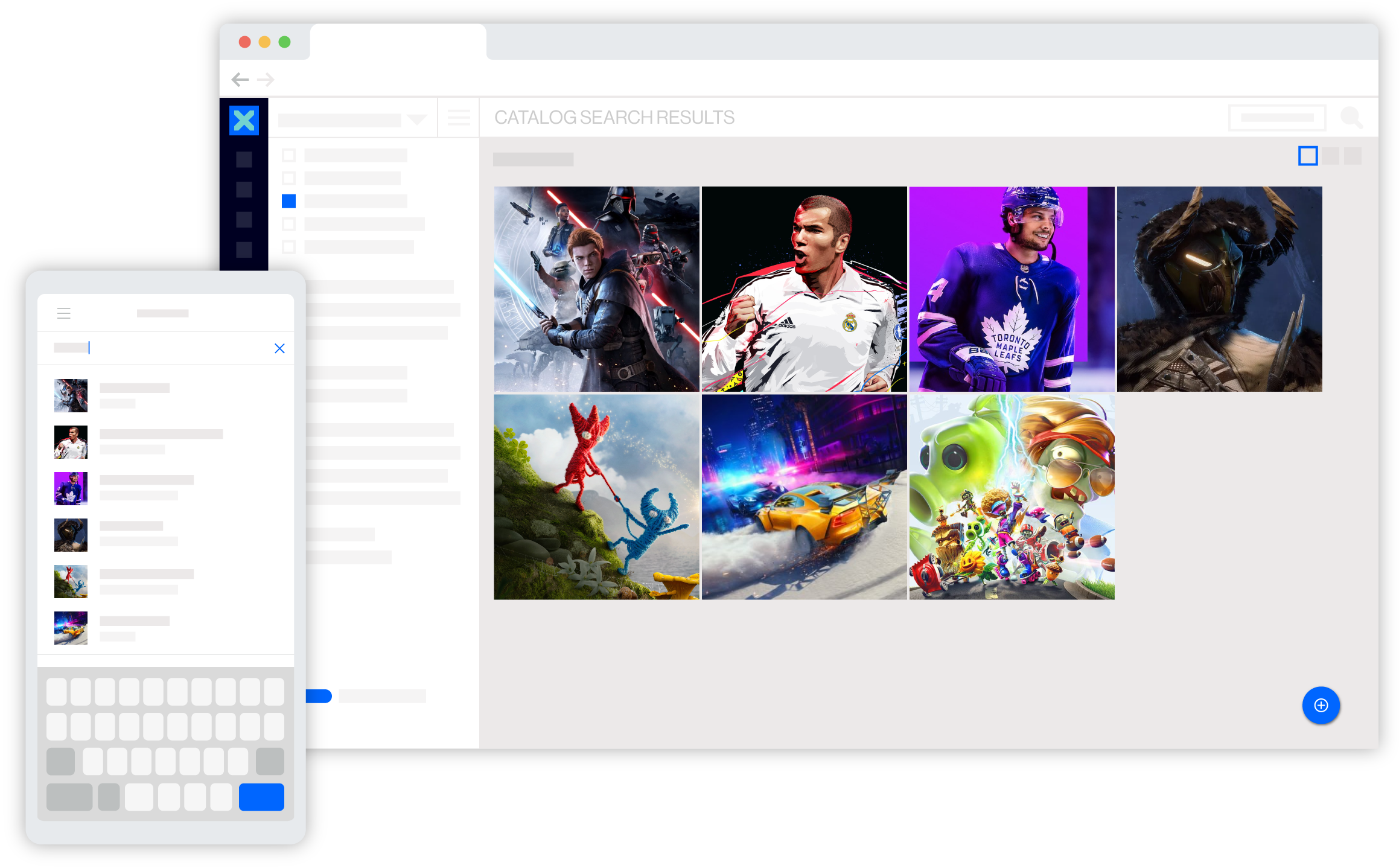Go forward with the browser forward arrow
The image size is (1399, 868).
[266, 79]
